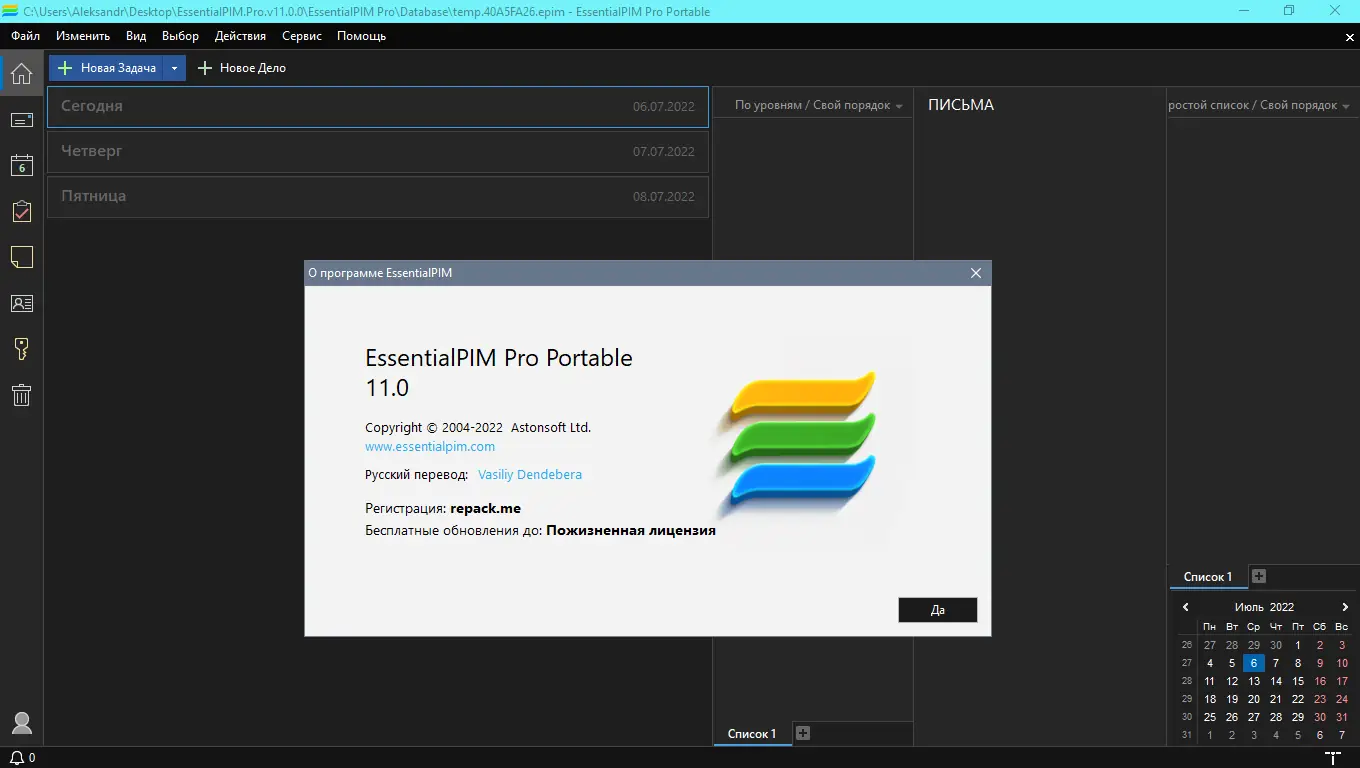
Task: Select the Пятница day section
Action: pyautogui.click(x=378, y=196)
